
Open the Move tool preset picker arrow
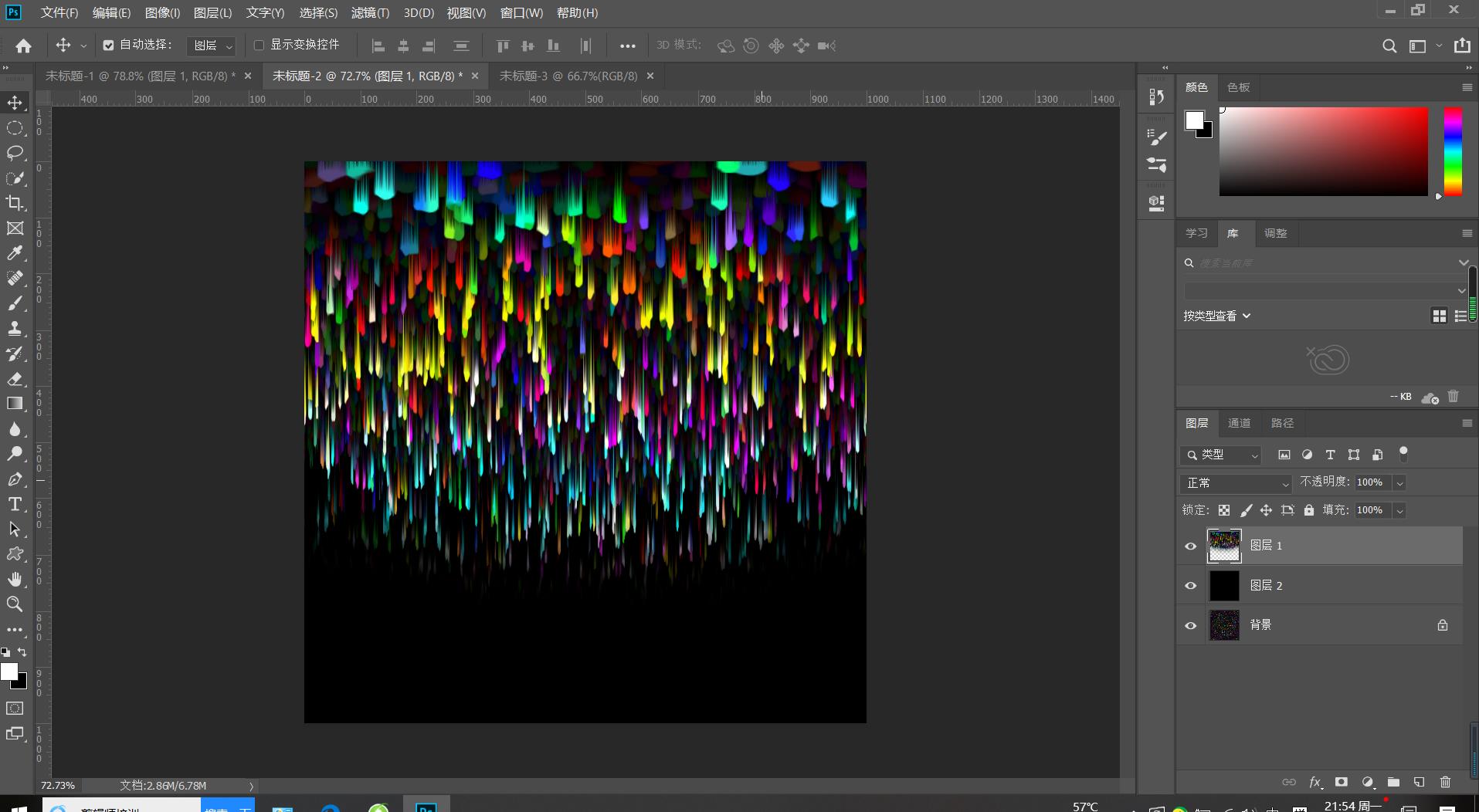83,46
